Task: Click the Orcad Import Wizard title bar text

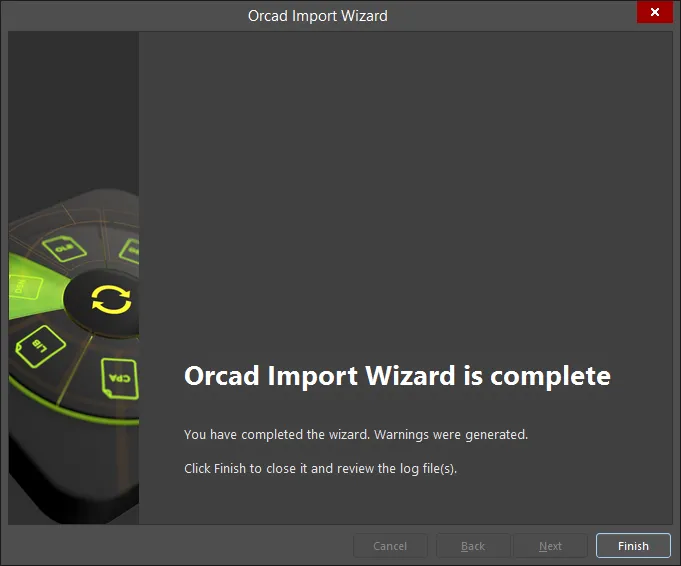Action: pos(317,16)
